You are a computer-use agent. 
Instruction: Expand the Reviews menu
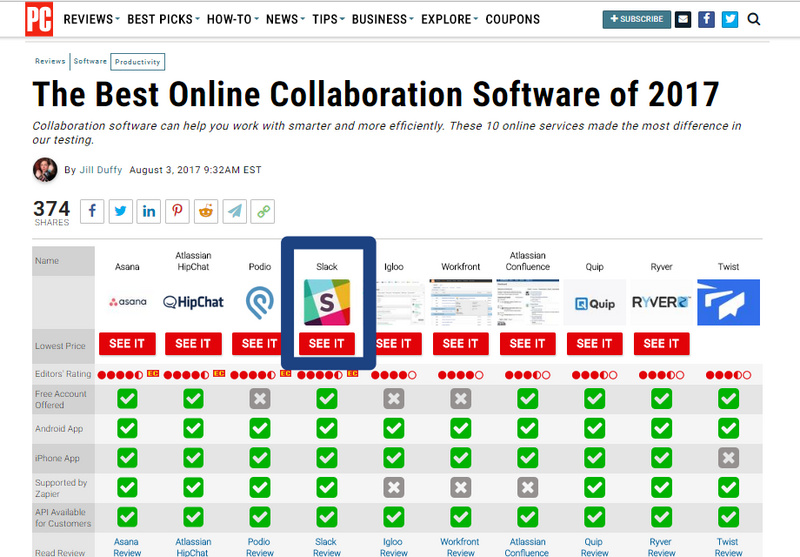pyautogui.click(x=91, y=19)
